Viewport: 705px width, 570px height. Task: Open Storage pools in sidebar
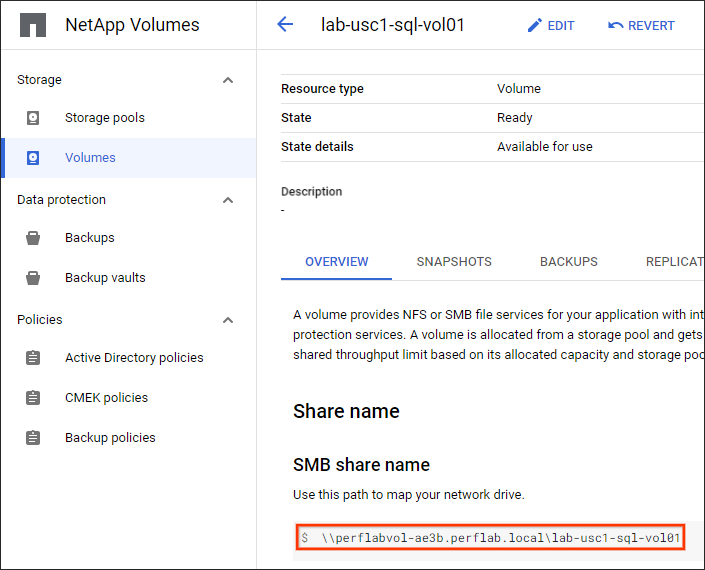[105, 118]
